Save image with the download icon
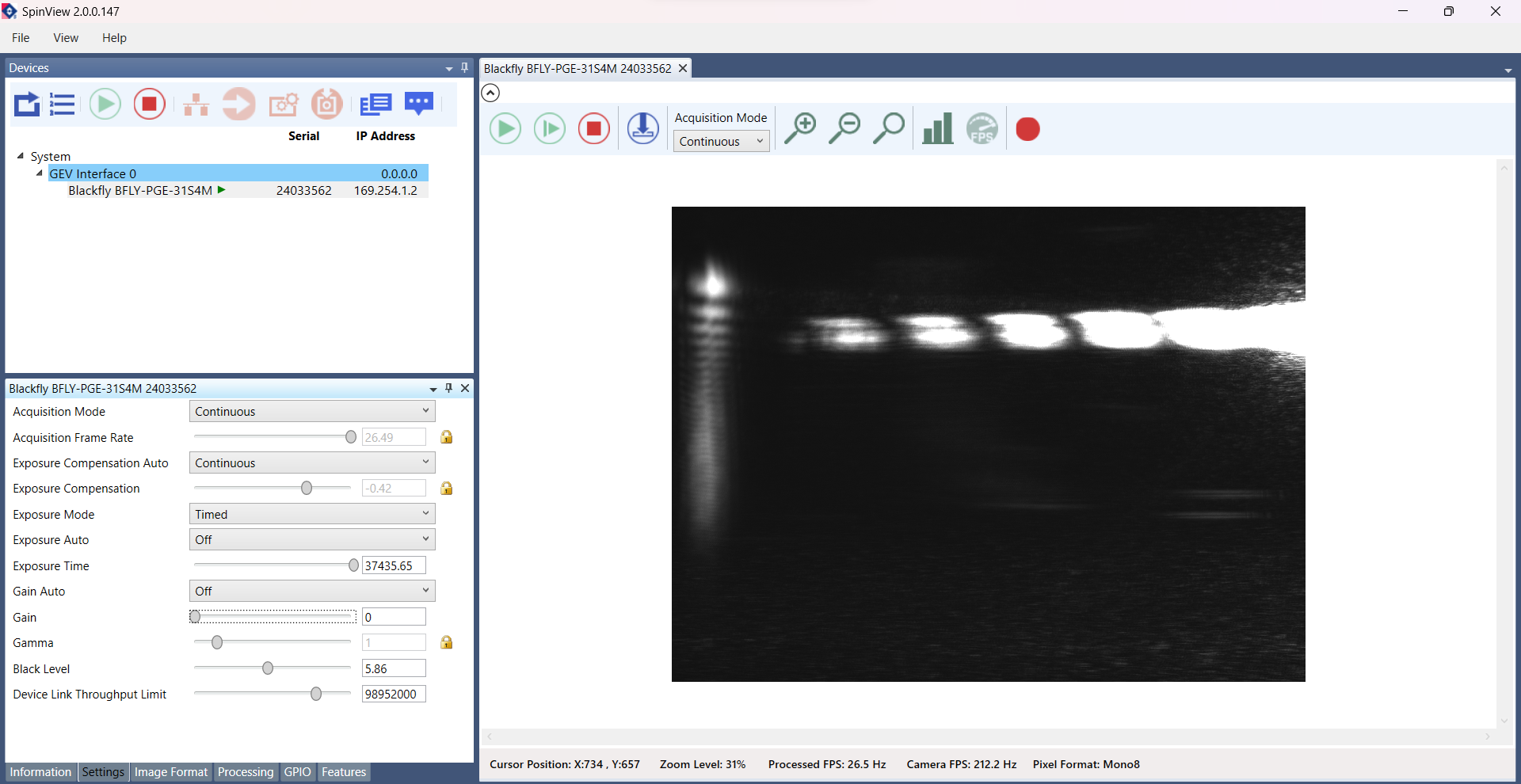 [x=642, y=128]
